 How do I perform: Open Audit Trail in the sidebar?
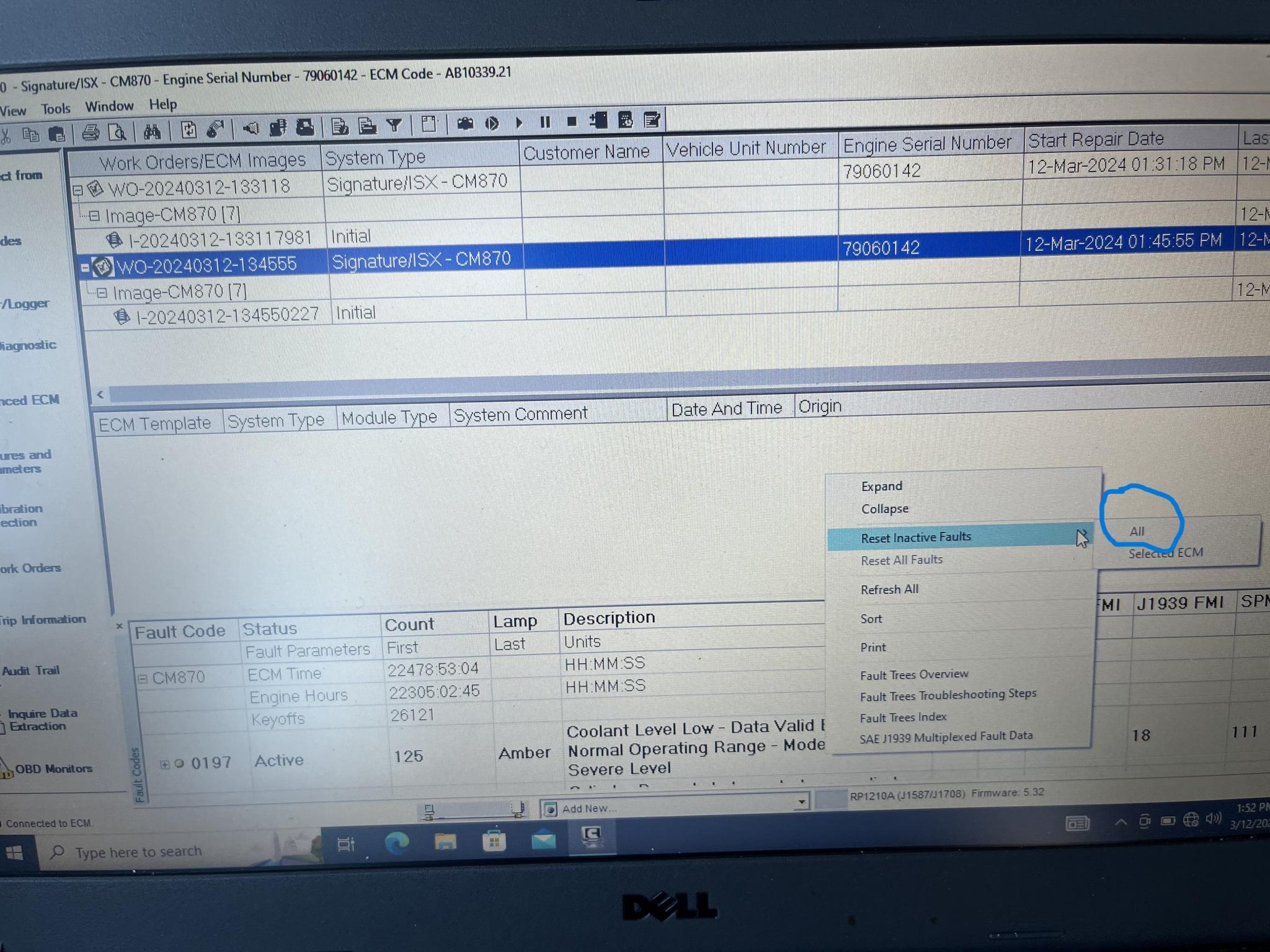coord(30,671)
